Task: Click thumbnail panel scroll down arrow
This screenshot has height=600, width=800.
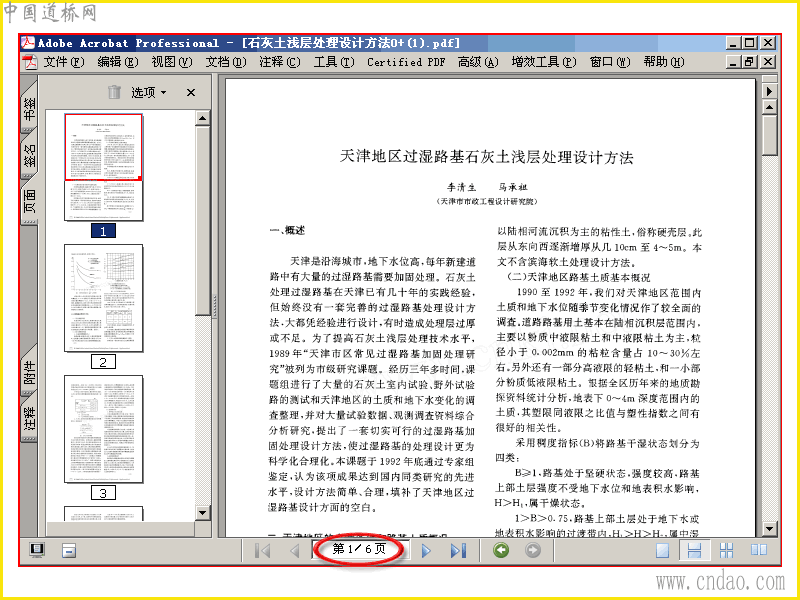Action: (203, 513)
